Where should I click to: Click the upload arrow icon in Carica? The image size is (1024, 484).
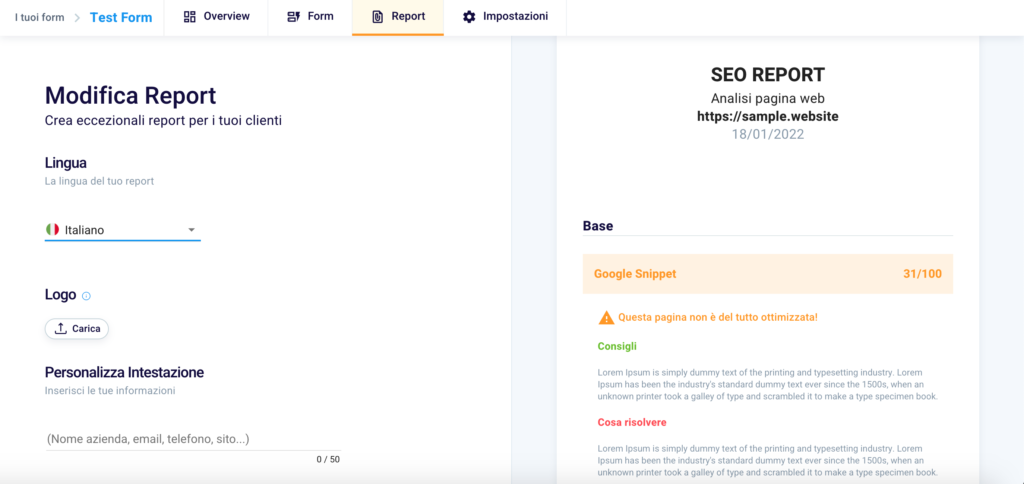[x=61, y=329]
